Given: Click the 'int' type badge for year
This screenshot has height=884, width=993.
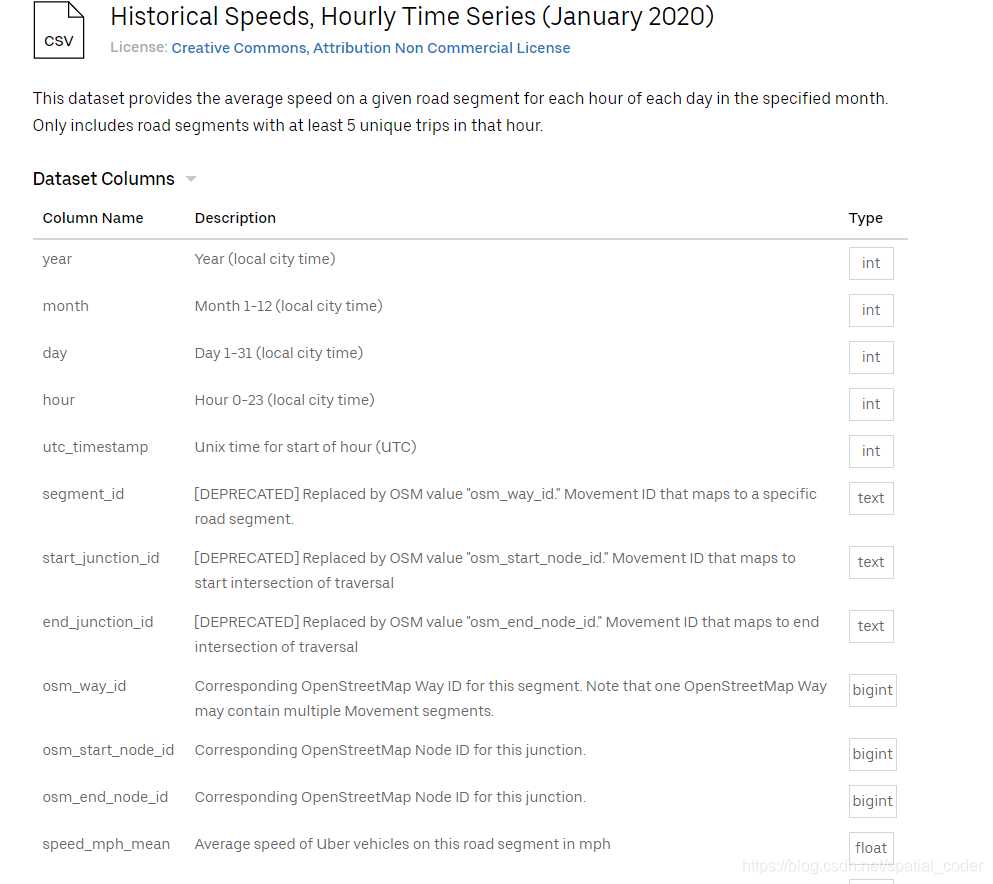Looking at the screenshot, I should [x=871, y=263].
